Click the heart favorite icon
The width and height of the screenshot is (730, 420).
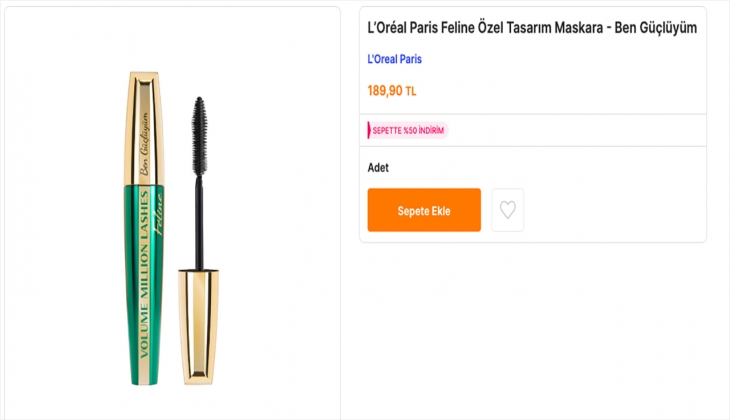pyautogui.click(x=508, y=210)
